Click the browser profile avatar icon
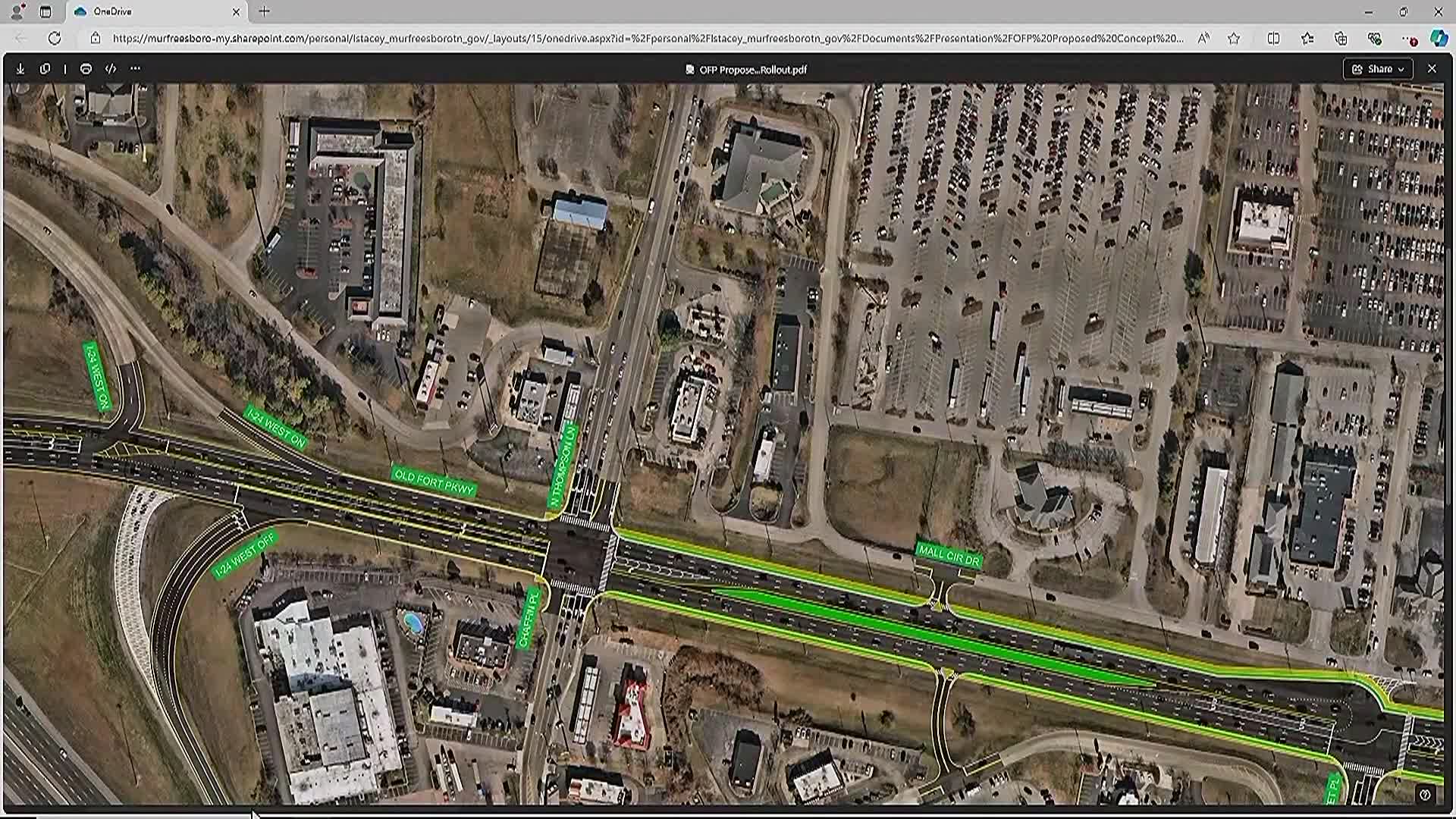This screenshot has width=1456, height=819. tap(17, 11)
